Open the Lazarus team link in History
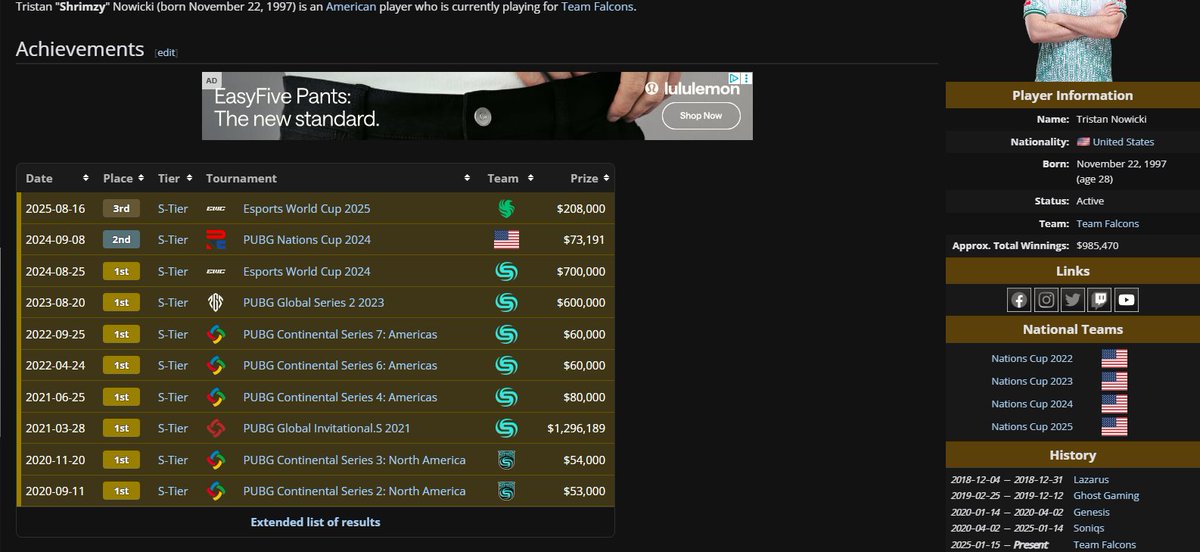Image resolution: width=1200 pixels, height=552 pixels. point(1091,480)
